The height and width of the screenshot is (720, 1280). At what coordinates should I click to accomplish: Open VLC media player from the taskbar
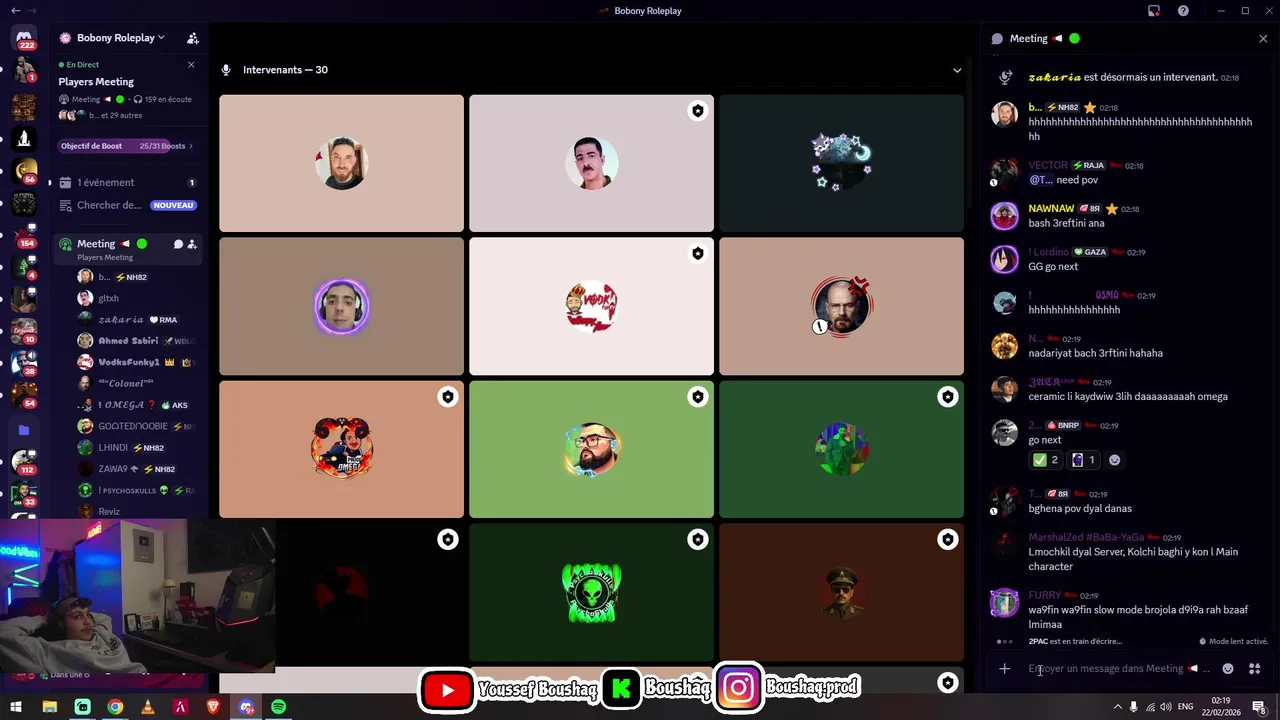(148, 707)
